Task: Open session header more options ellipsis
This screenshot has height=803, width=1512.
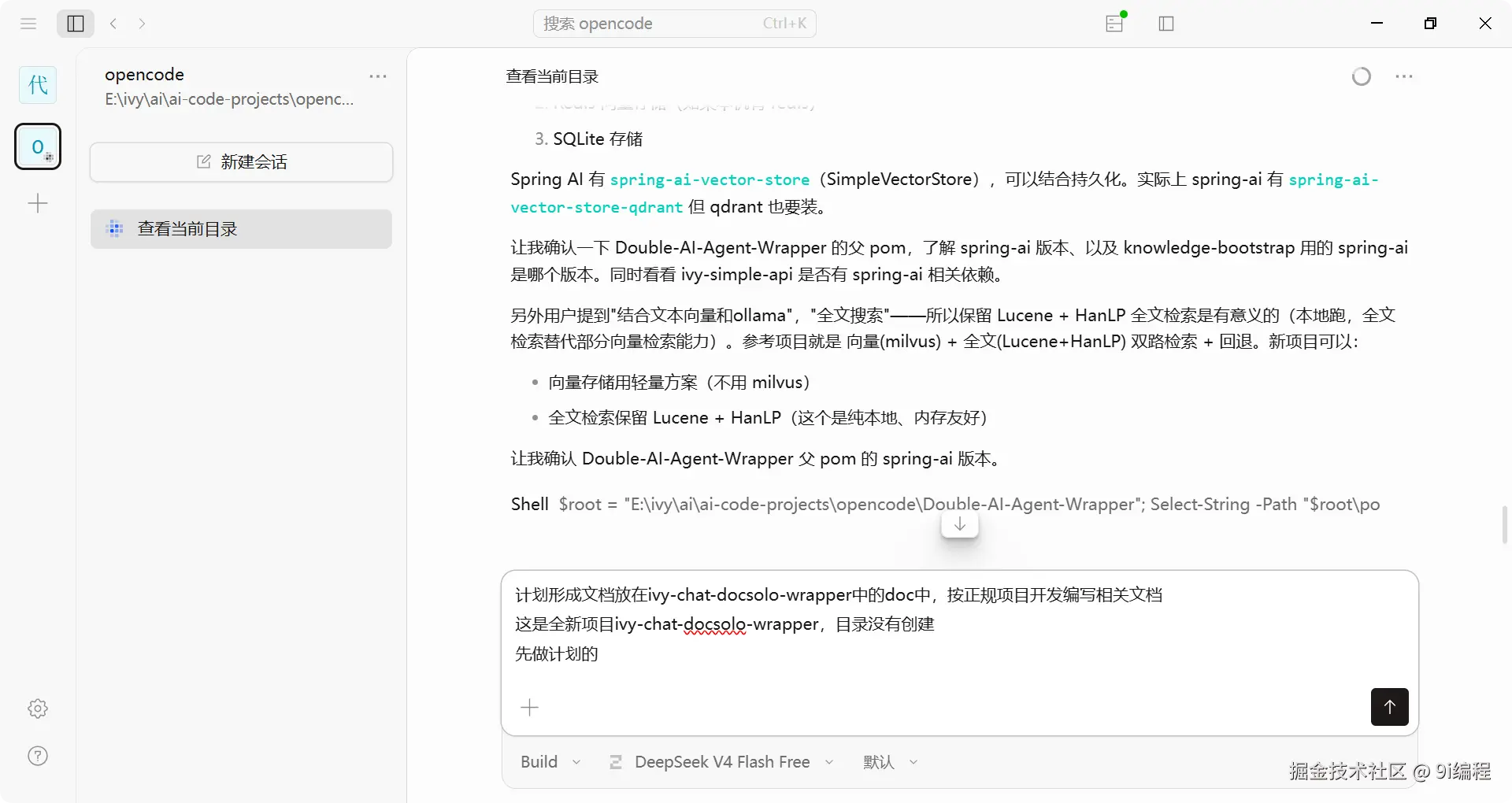Action: 1404,76
